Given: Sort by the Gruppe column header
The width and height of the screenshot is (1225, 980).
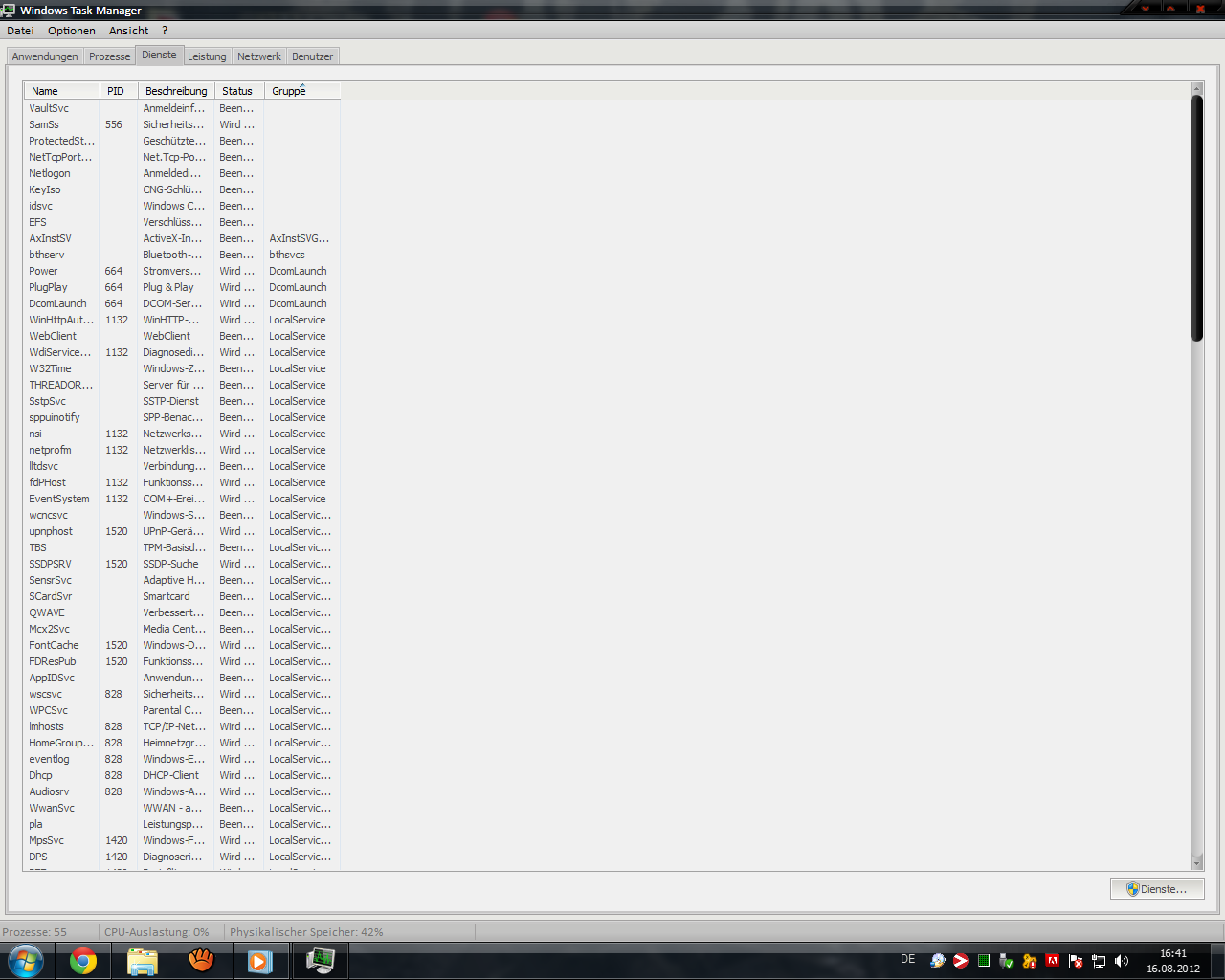Looking at the screenshot, I should point(302,91).
